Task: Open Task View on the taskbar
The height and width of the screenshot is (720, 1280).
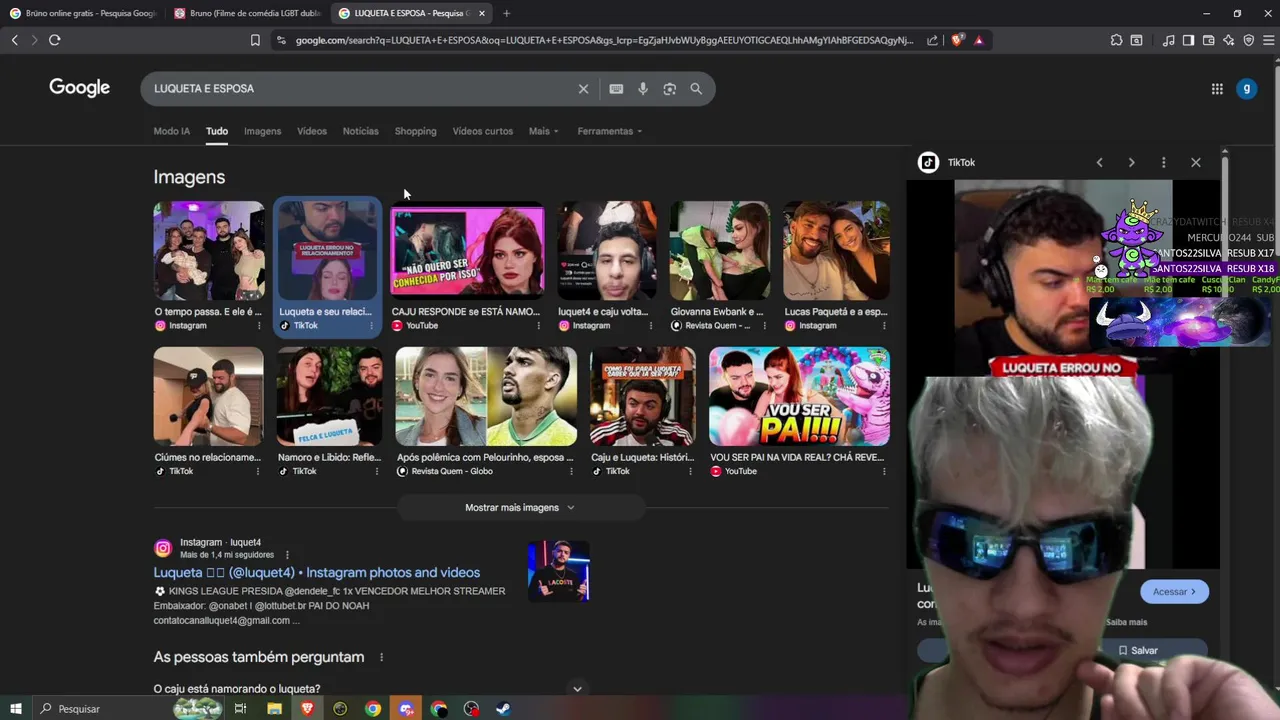Action: (240, 709)
